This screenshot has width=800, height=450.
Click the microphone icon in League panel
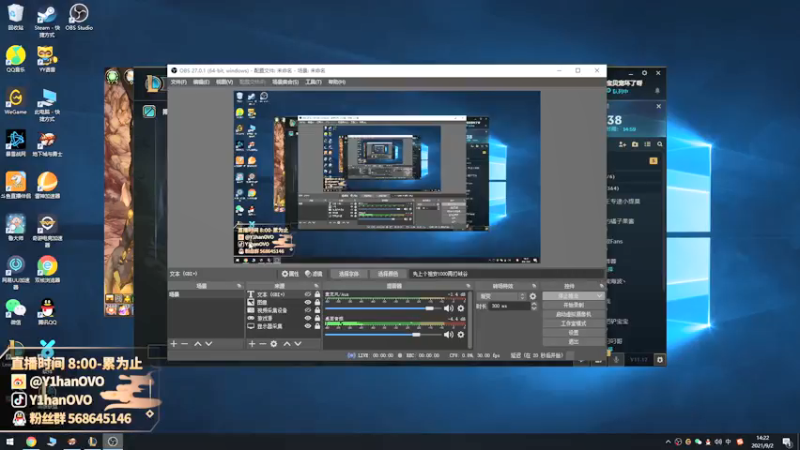click(x=616, y=360)
